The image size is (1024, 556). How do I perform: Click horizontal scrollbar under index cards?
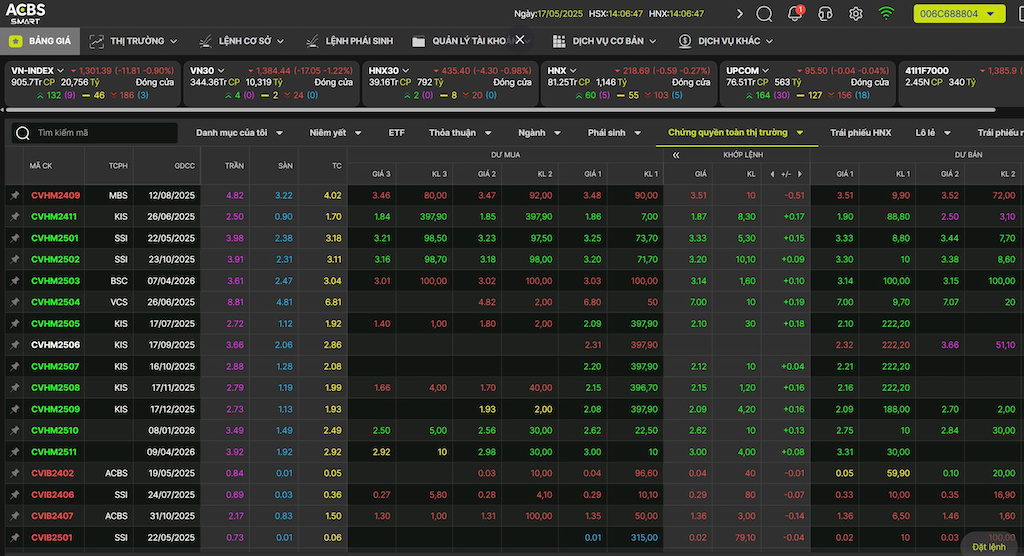[x=500, y=110]
